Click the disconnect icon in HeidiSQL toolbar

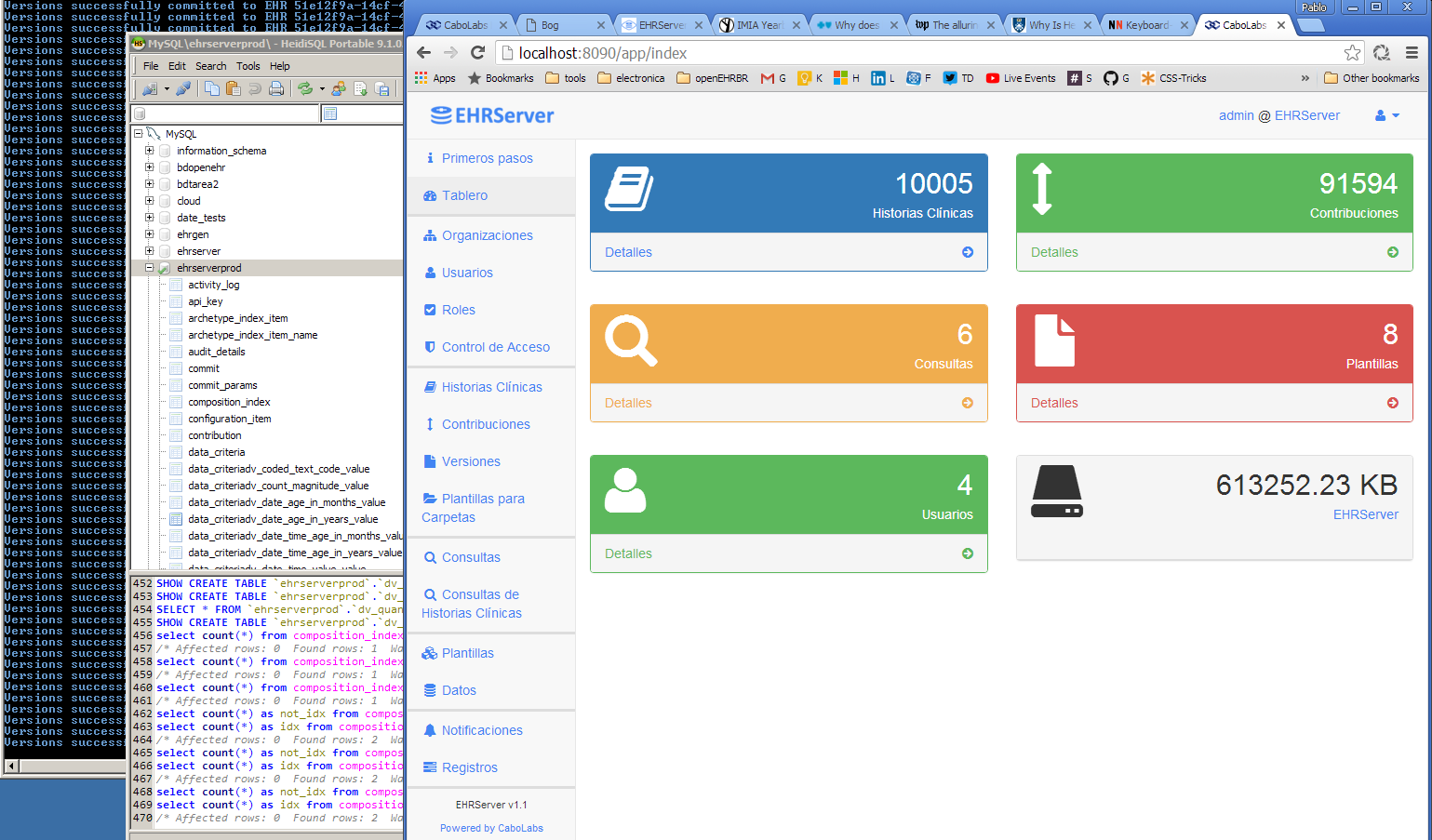[183, 88]
